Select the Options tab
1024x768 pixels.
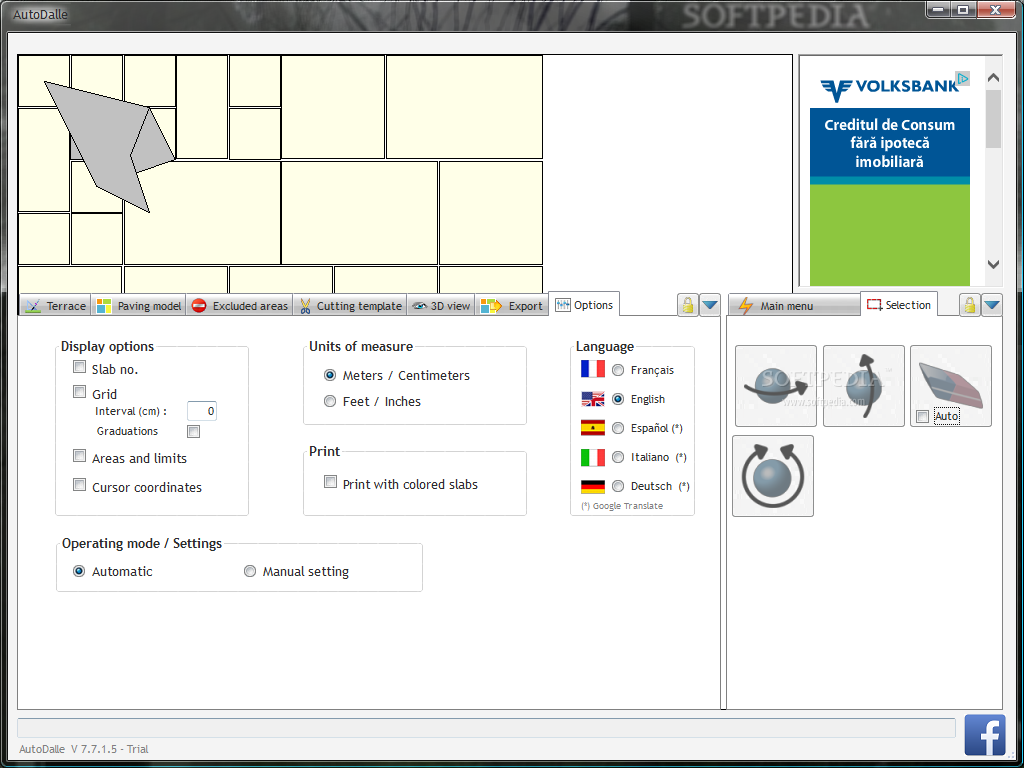(584, 304)
